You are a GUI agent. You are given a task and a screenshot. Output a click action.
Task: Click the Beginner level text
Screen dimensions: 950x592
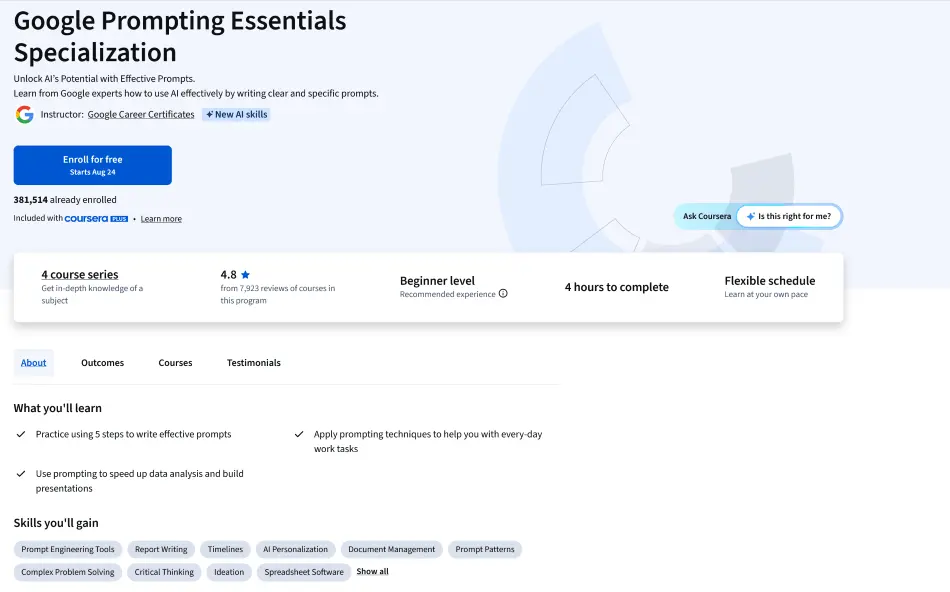pyautogui.click(x=437, y=281)
